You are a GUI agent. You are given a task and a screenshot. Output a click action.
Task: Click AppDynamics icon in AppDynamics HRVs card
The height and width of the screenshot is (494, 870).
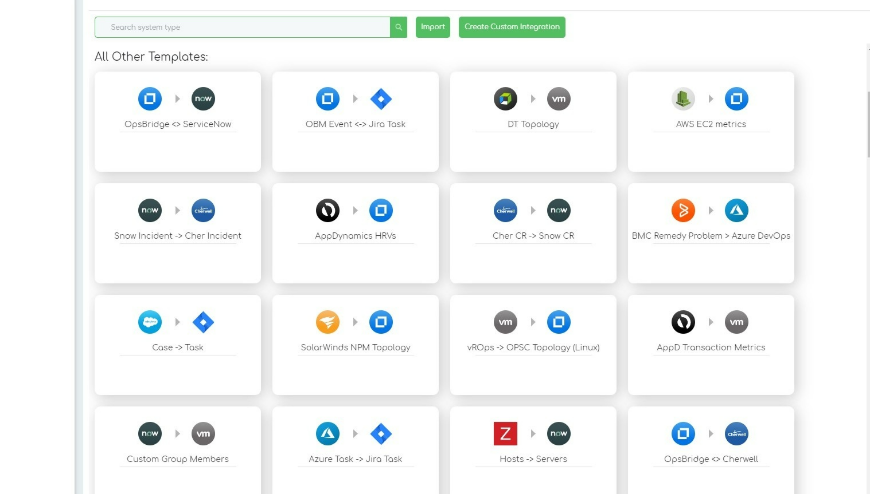(x=328, y=210)
